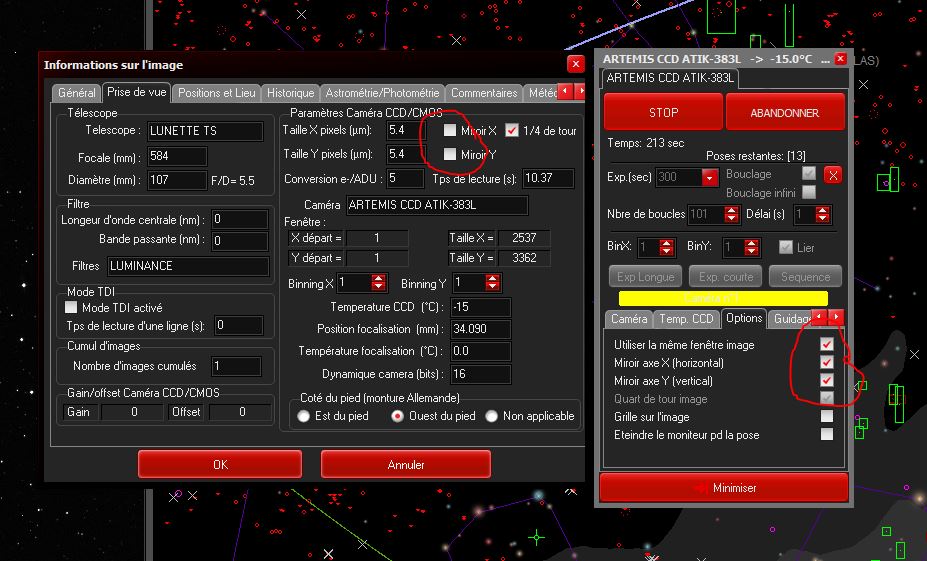The image size is (927, 561).
Task: Adjust the Délai (s) spinner
Action: (x=822, y=215)
